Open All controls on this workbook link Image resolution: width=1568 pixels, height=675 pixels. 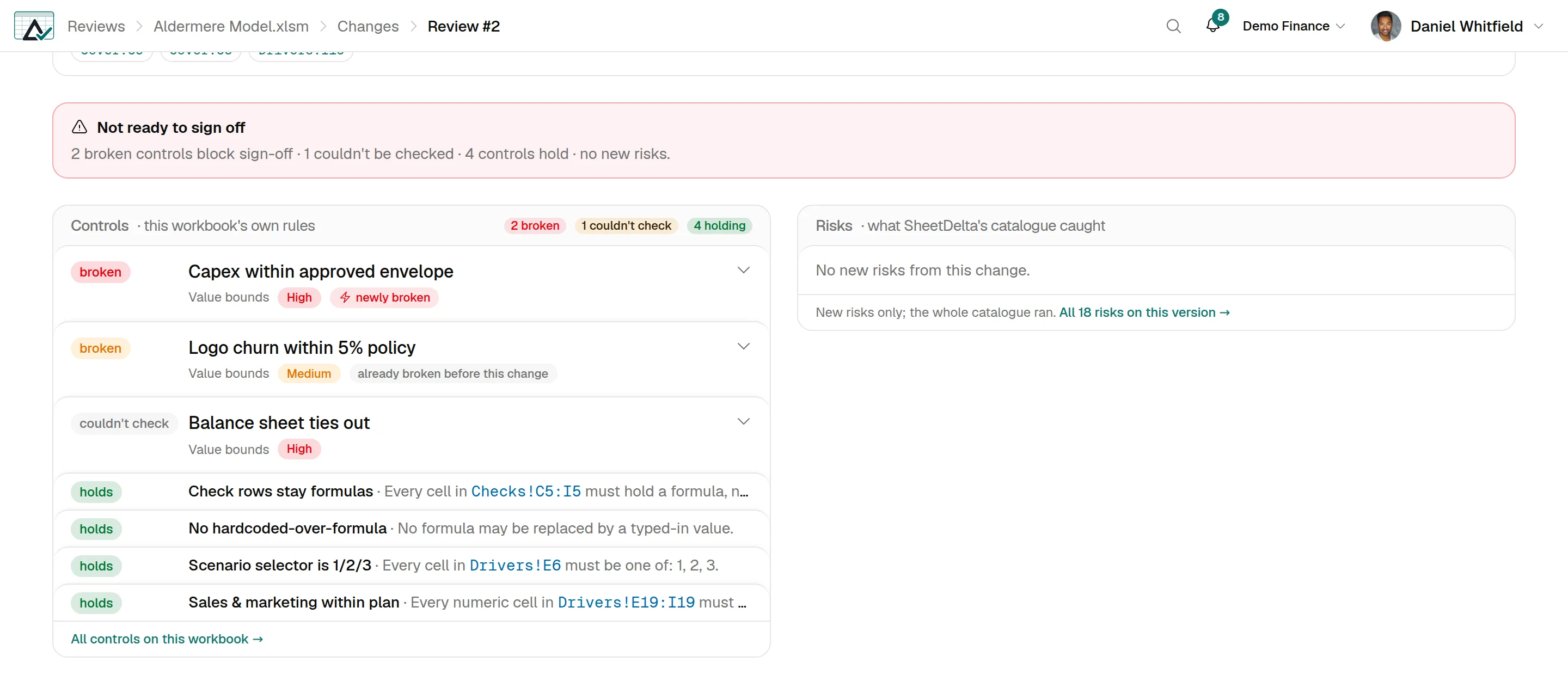click(167, 639)
